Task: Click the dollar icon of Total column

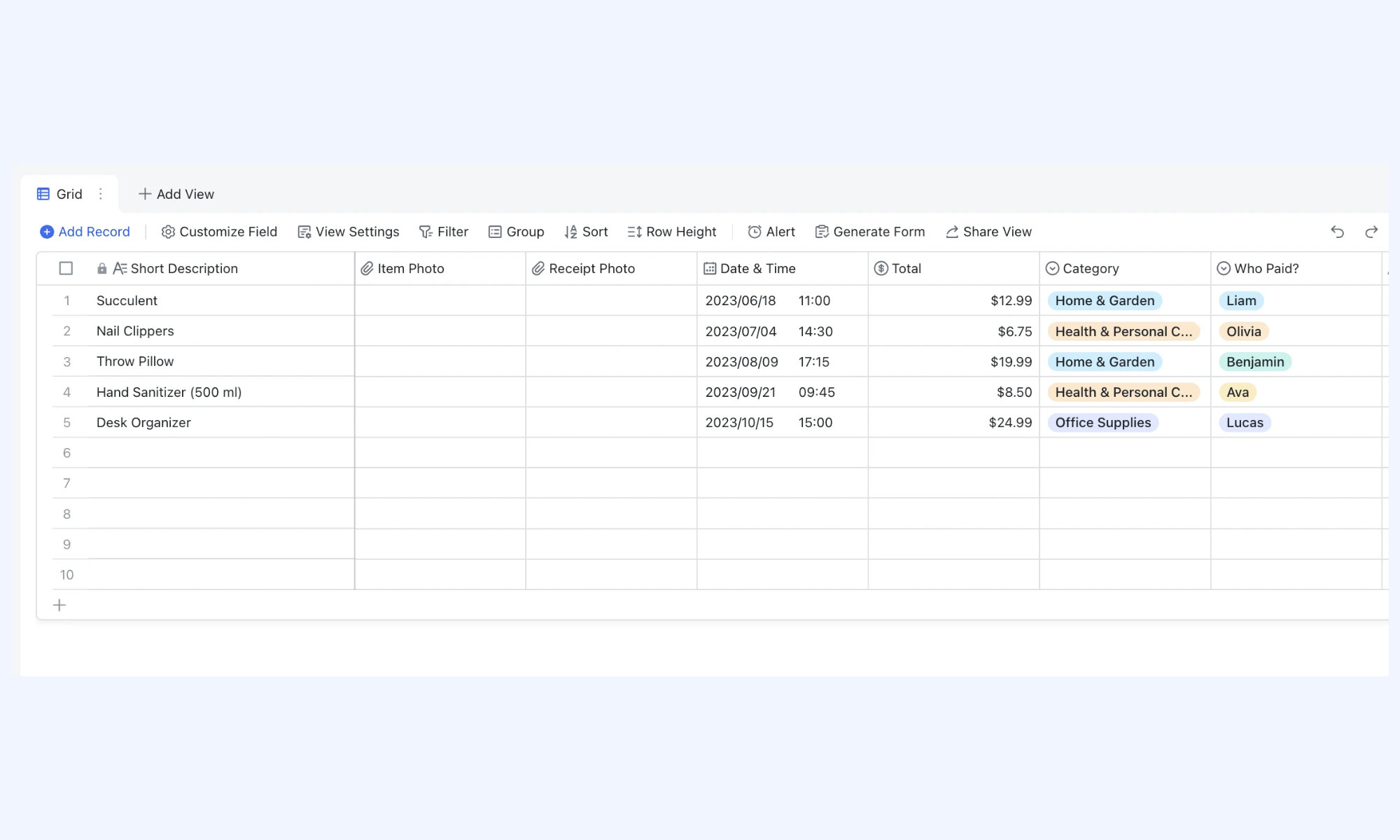Action: [x=881, y=268]
